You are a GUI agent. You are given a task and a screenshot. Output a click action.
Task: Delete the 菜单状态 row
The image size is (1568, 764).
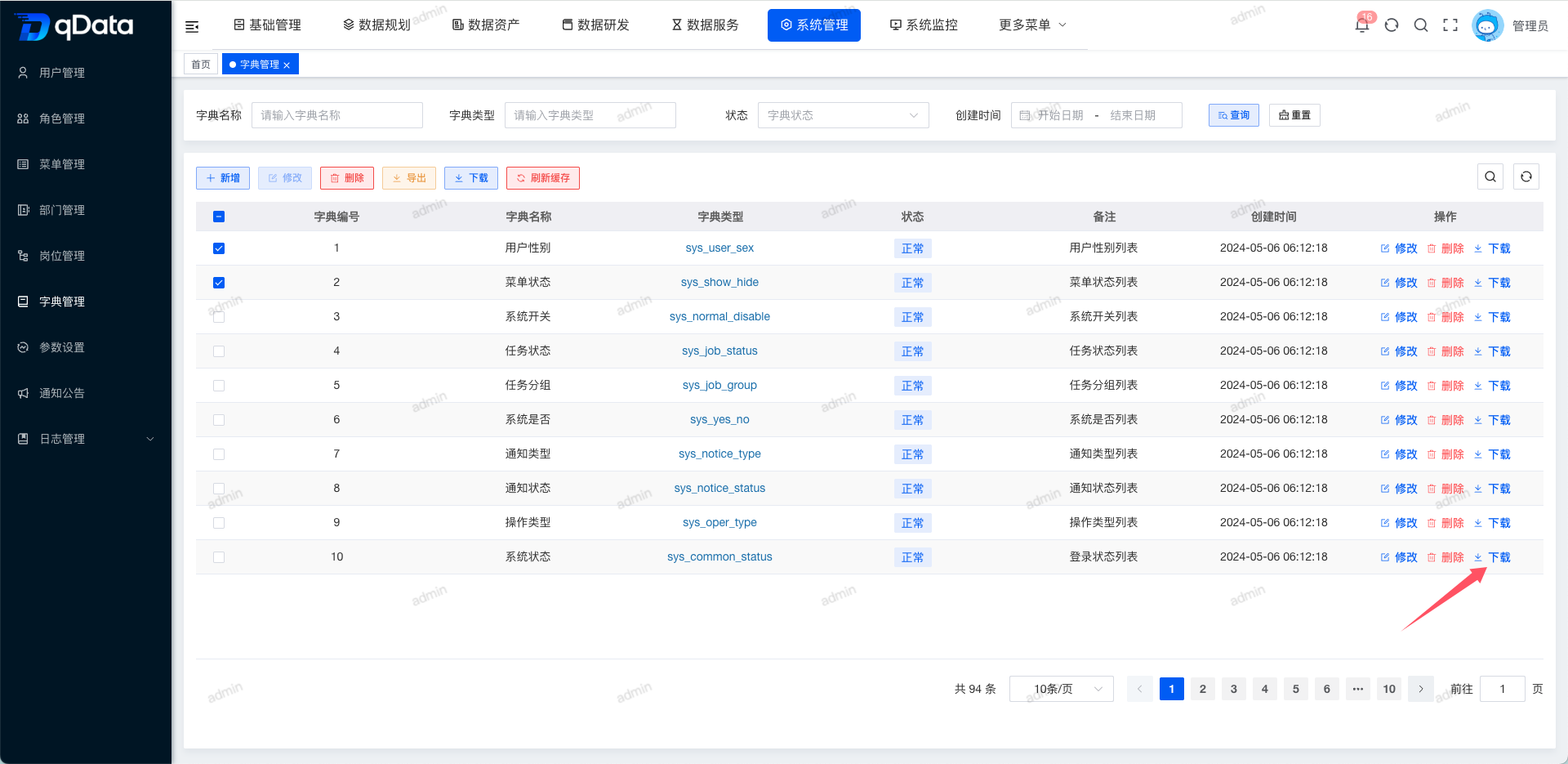coord(1445,283)
